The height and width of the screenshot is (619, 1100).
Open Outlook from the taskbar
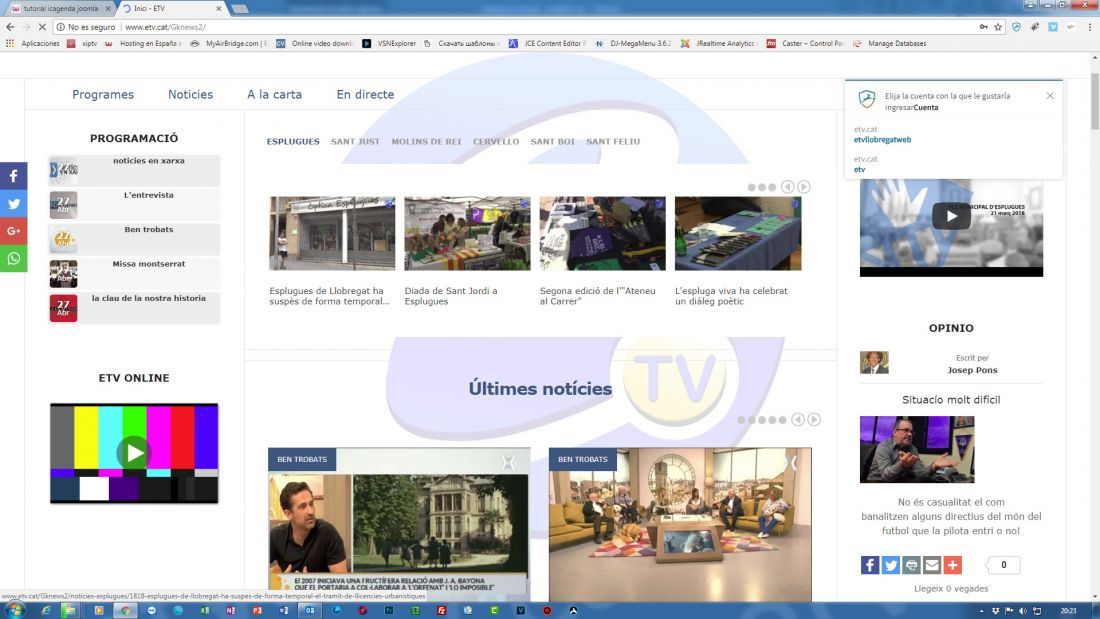coord(310,611)
